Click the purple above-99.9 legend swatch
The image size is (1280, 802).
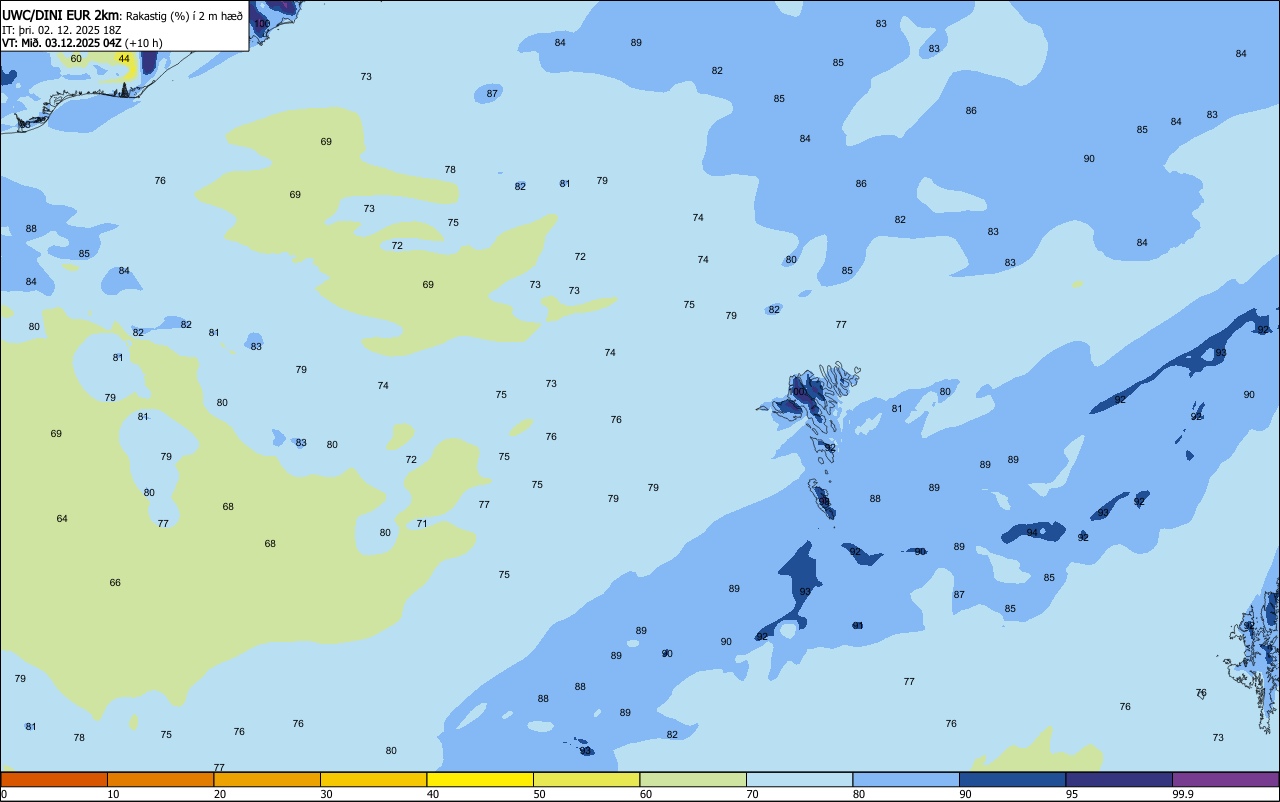click(x=1225, y=779)
